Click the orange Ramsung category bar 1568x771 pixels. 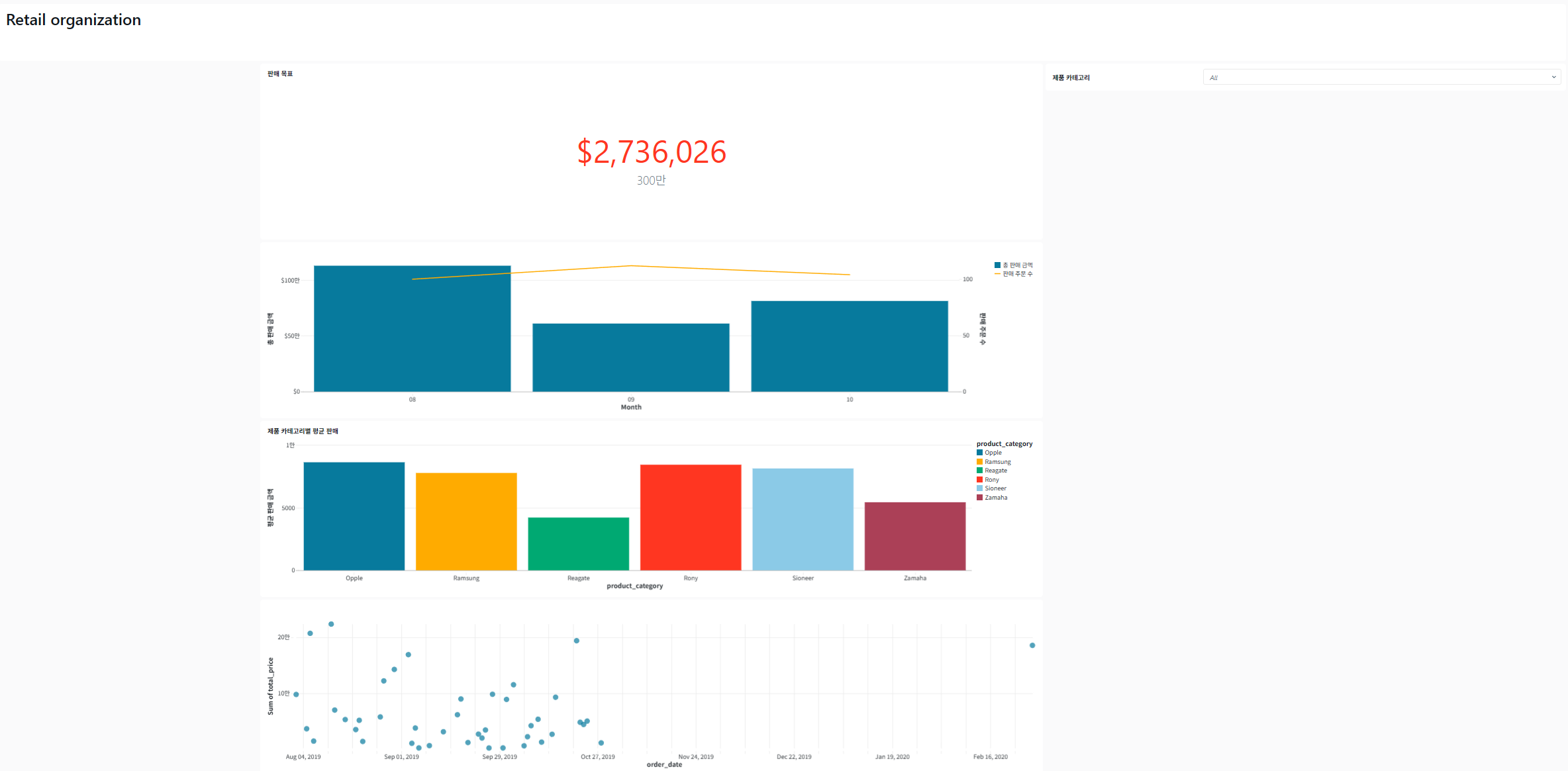tap(466, 522)
